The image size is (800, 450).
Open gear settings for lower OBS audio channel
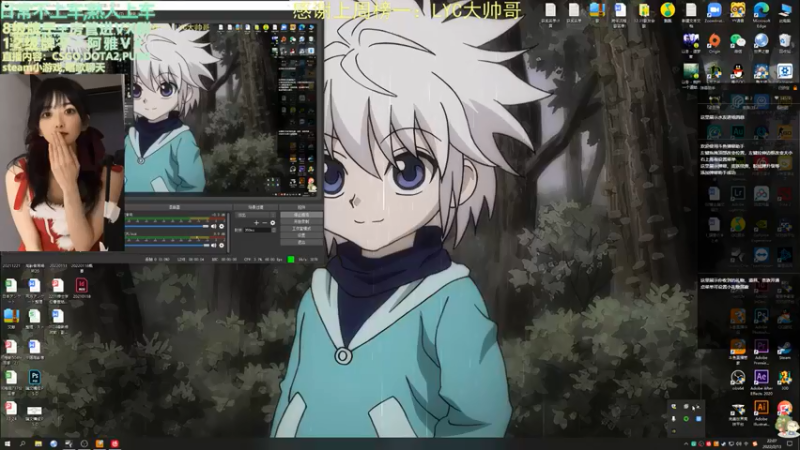coord(221,245)
